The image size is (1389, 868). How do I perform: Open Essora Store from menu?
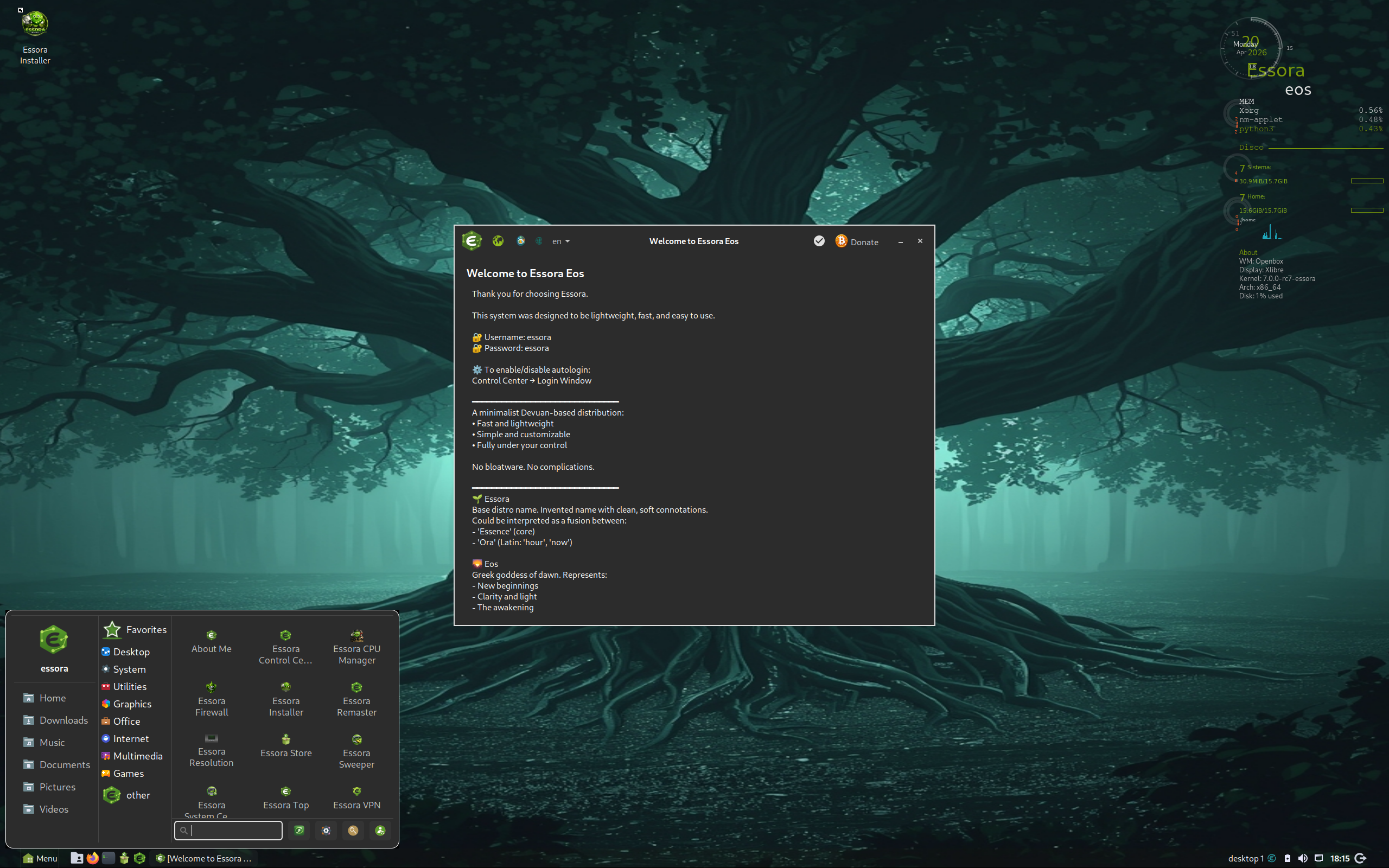[286, 746]
